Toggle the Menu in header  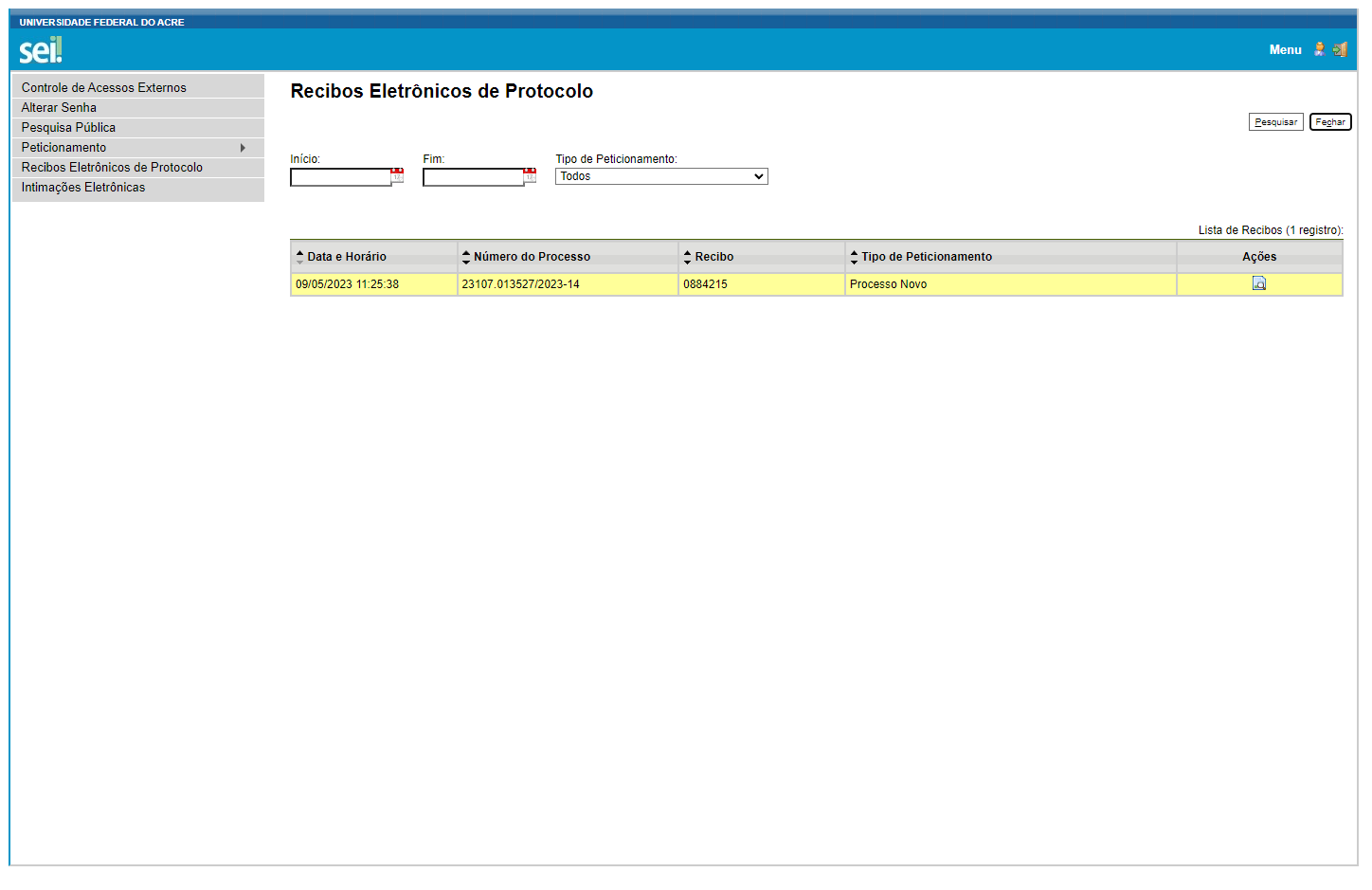coord(1285,50)
